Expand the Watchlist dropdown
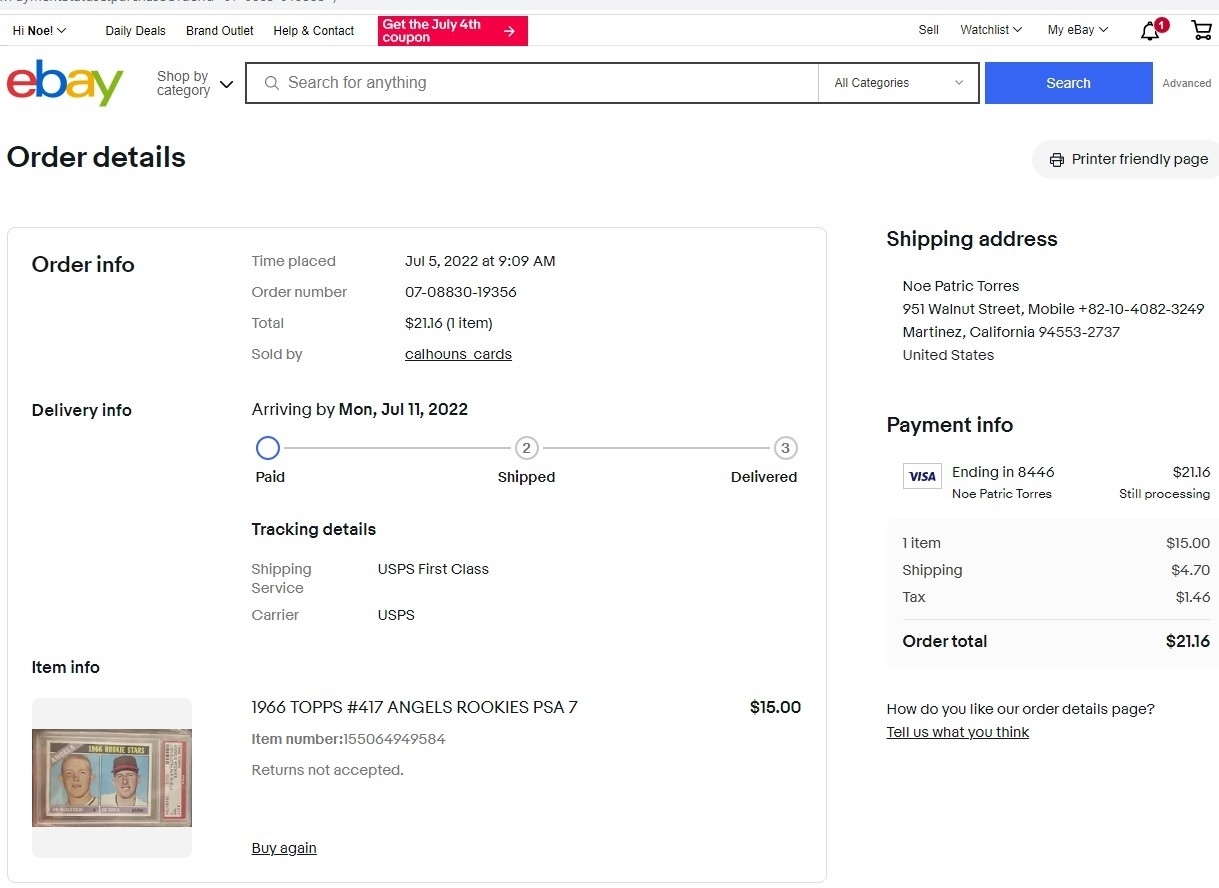The height and width of the screenshot is (888, 1219). coord(991,30)
